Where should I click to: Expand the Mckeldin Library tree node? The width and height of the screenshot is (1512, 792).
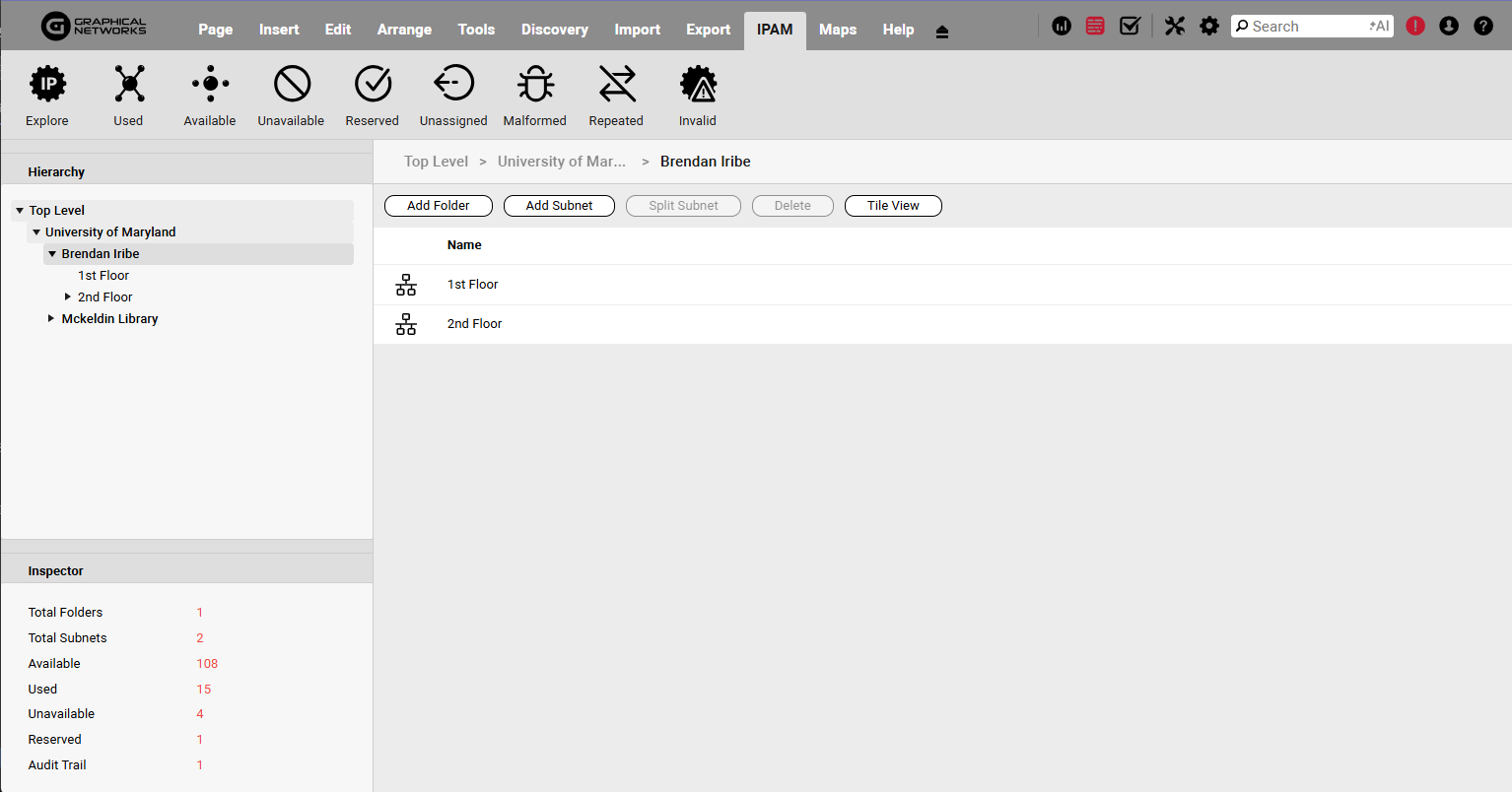tap(51, 318)
